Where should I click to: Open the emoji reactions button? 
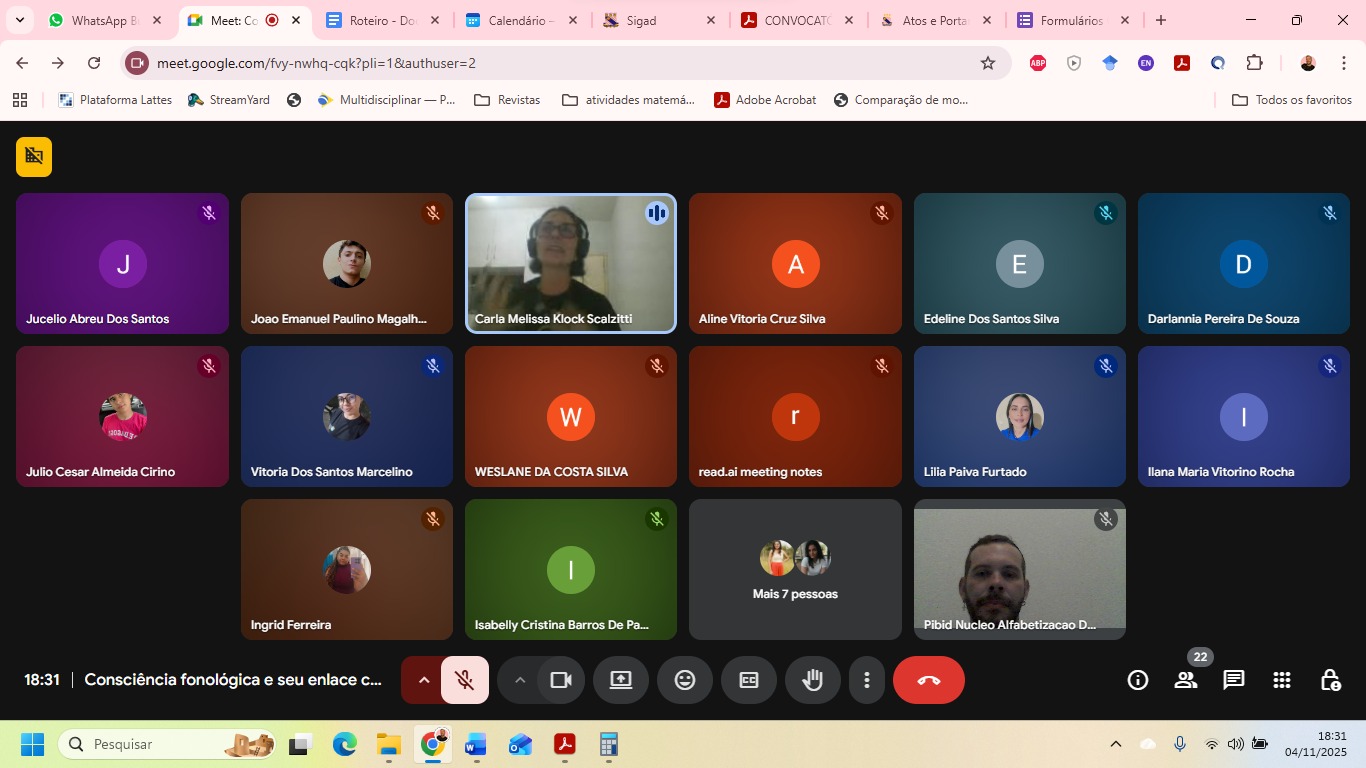685,680
